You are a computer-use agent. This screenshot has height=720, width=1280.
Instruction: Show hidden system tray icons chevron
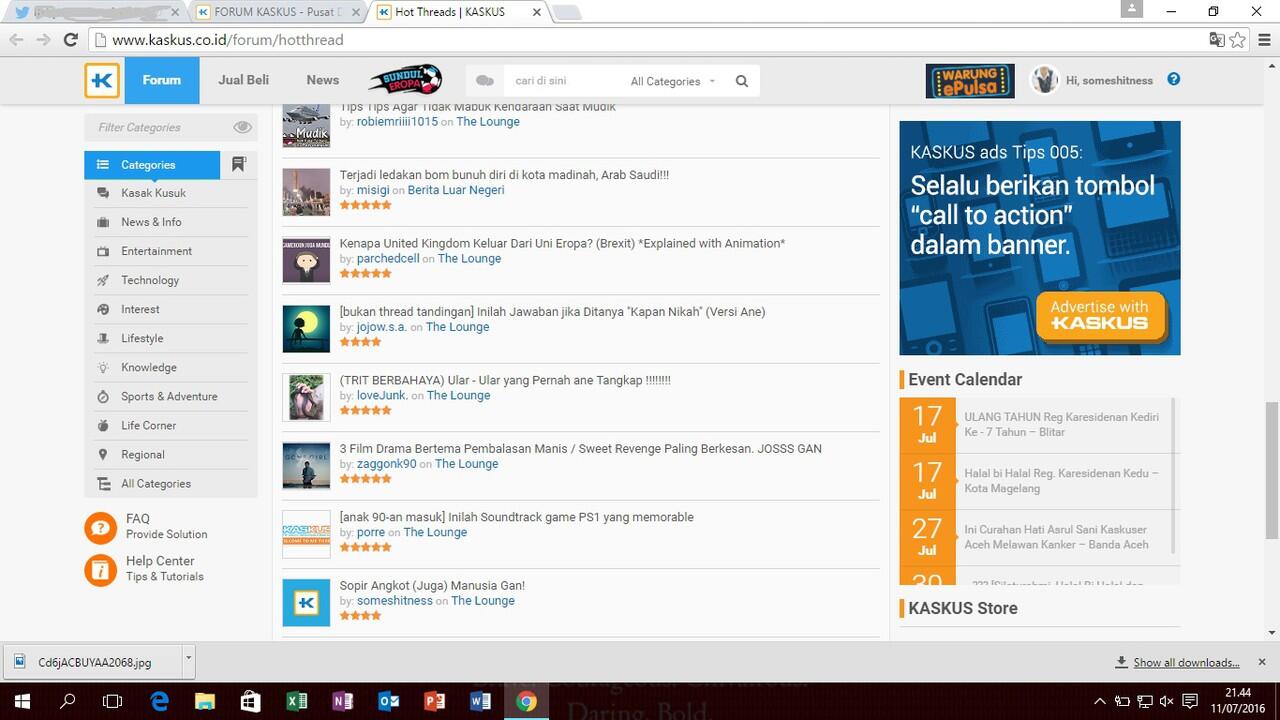[1101, 701]
